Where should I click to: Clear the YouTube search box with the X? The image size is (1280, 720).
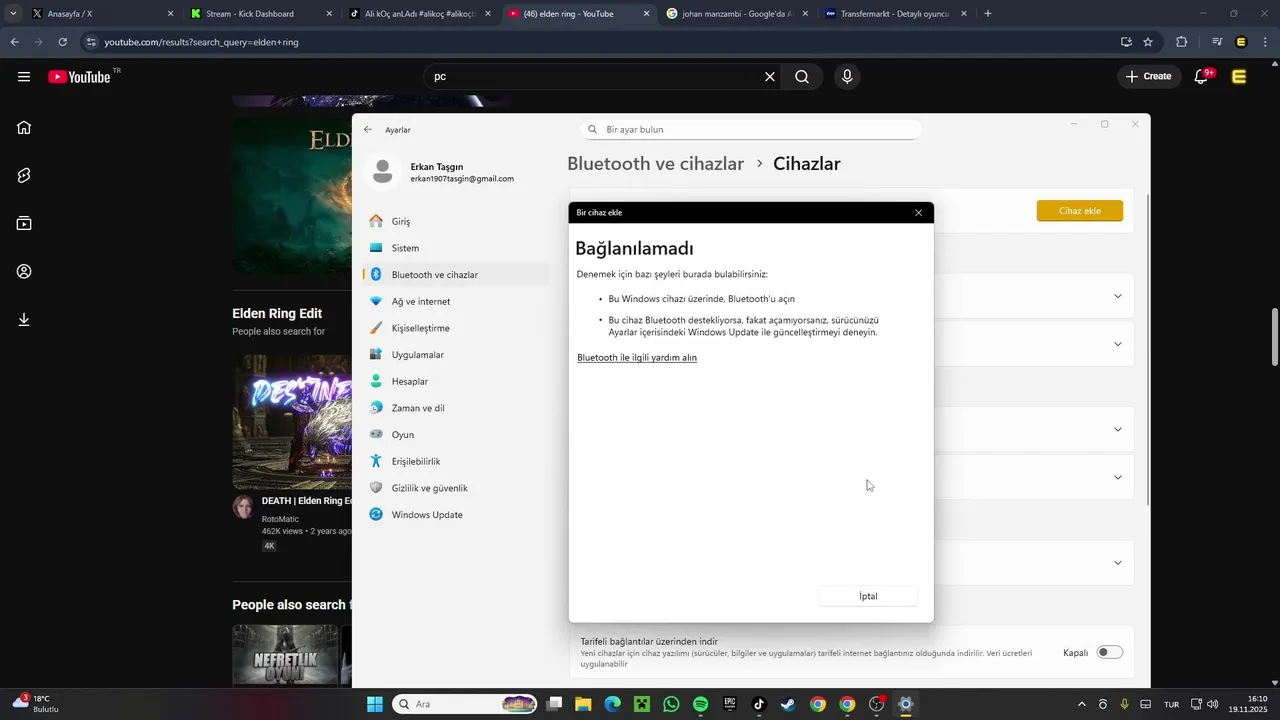[770, 77]
